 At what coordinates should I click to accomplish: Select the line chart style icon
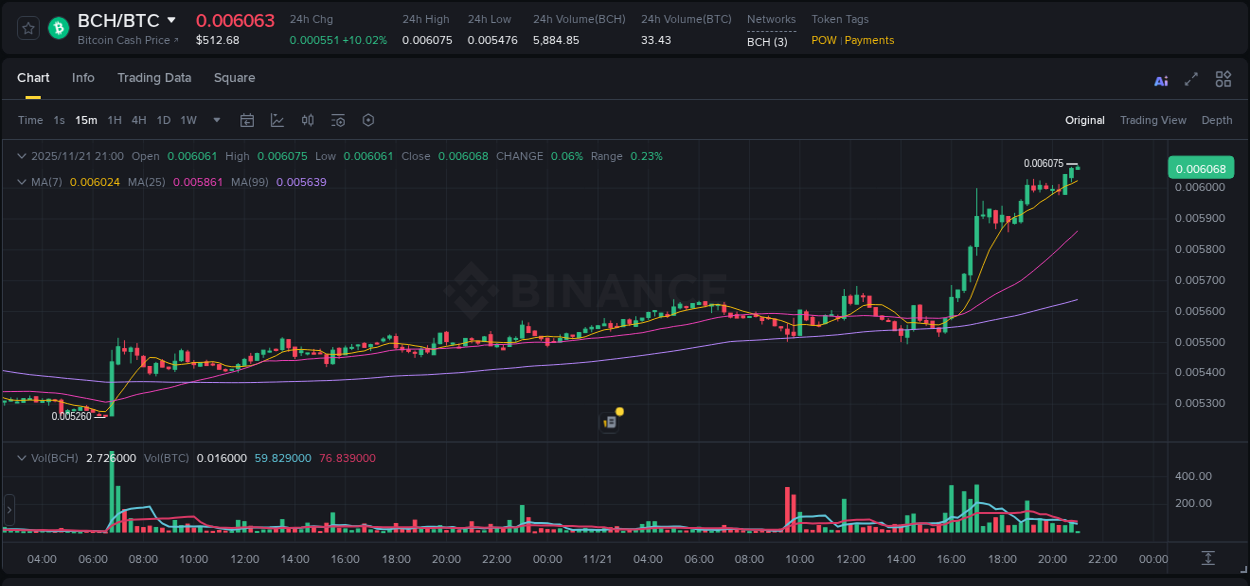(277, 120)
